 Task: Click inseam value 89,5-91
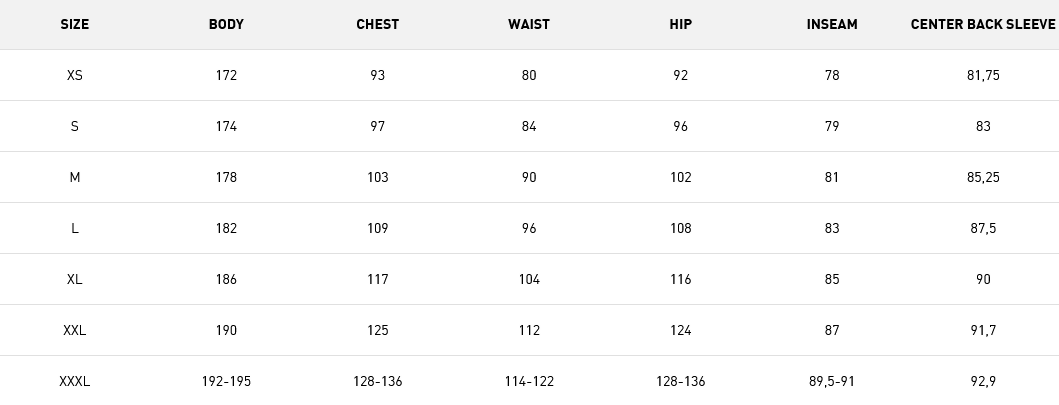[x=832, y=381]
